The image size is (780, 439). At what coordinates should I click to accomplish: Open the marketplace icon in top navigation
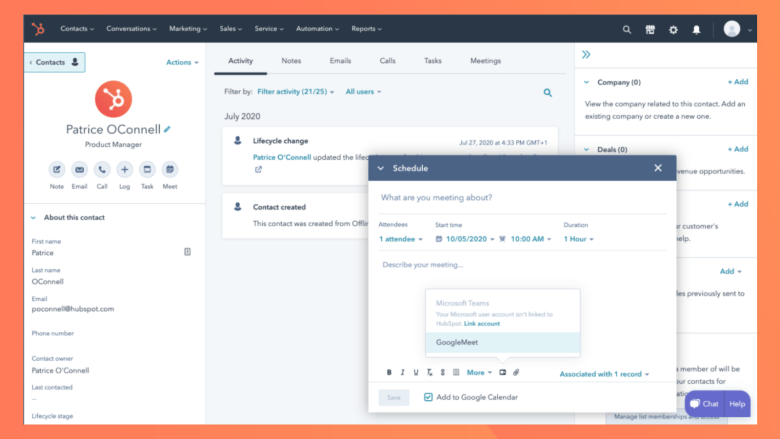[650, 29]
